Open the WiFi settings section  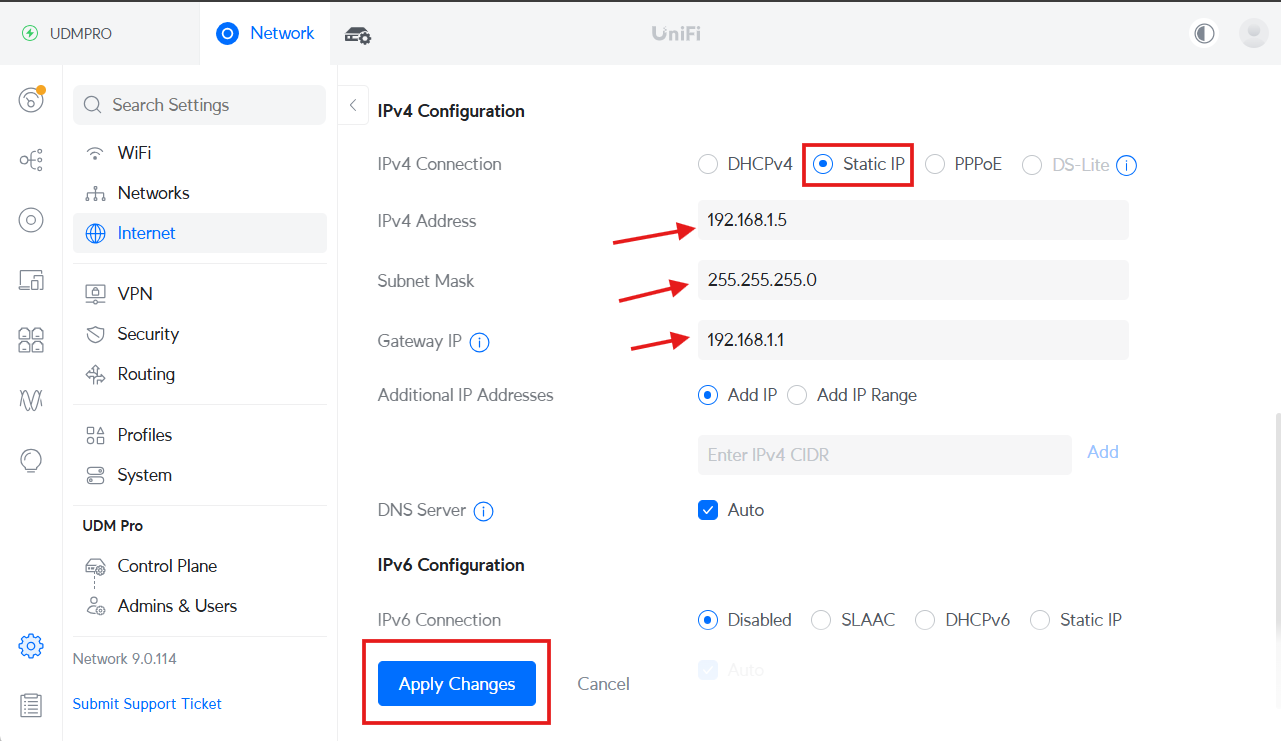134,153
